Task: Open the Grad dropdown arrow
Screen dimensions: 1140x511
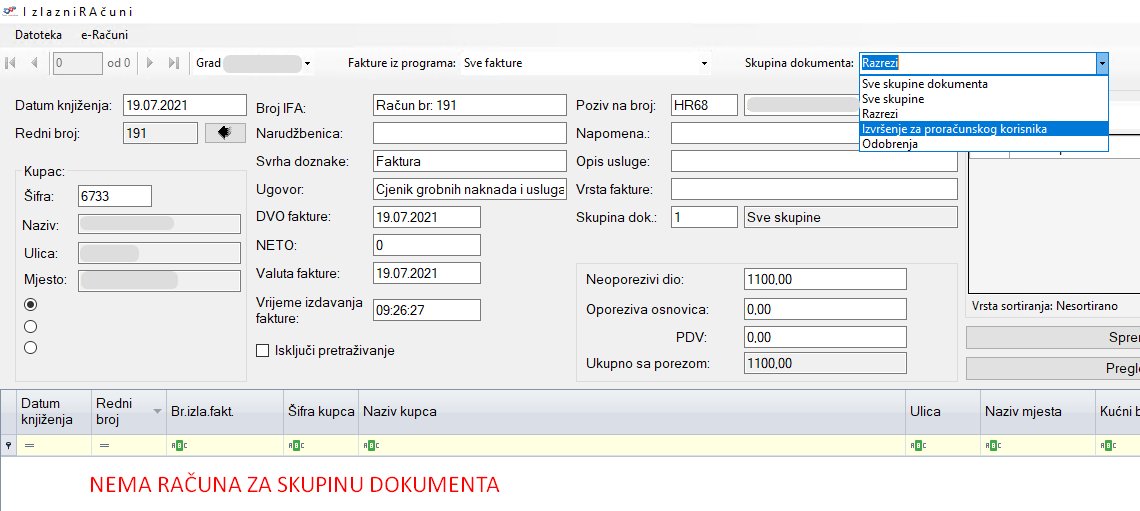Action: point(307,63)
